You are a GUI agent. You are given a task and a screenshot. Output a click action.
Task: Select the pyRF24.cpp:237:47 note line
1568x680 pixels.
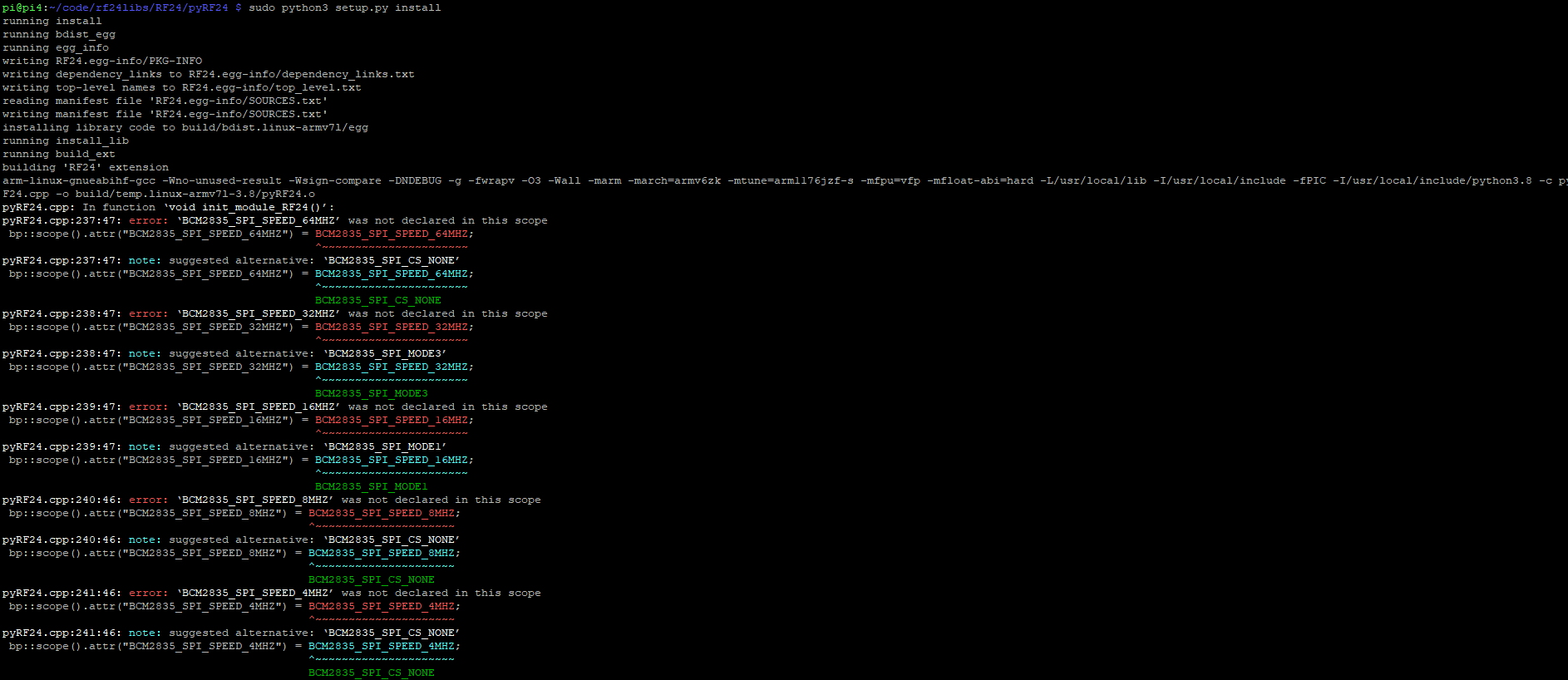point(231,260)
